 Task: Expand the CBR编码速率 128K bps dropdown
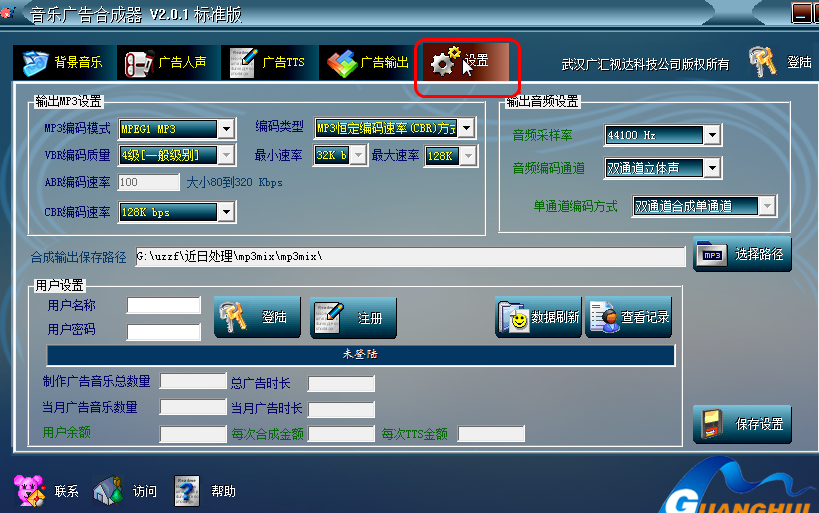click(226, 212)
